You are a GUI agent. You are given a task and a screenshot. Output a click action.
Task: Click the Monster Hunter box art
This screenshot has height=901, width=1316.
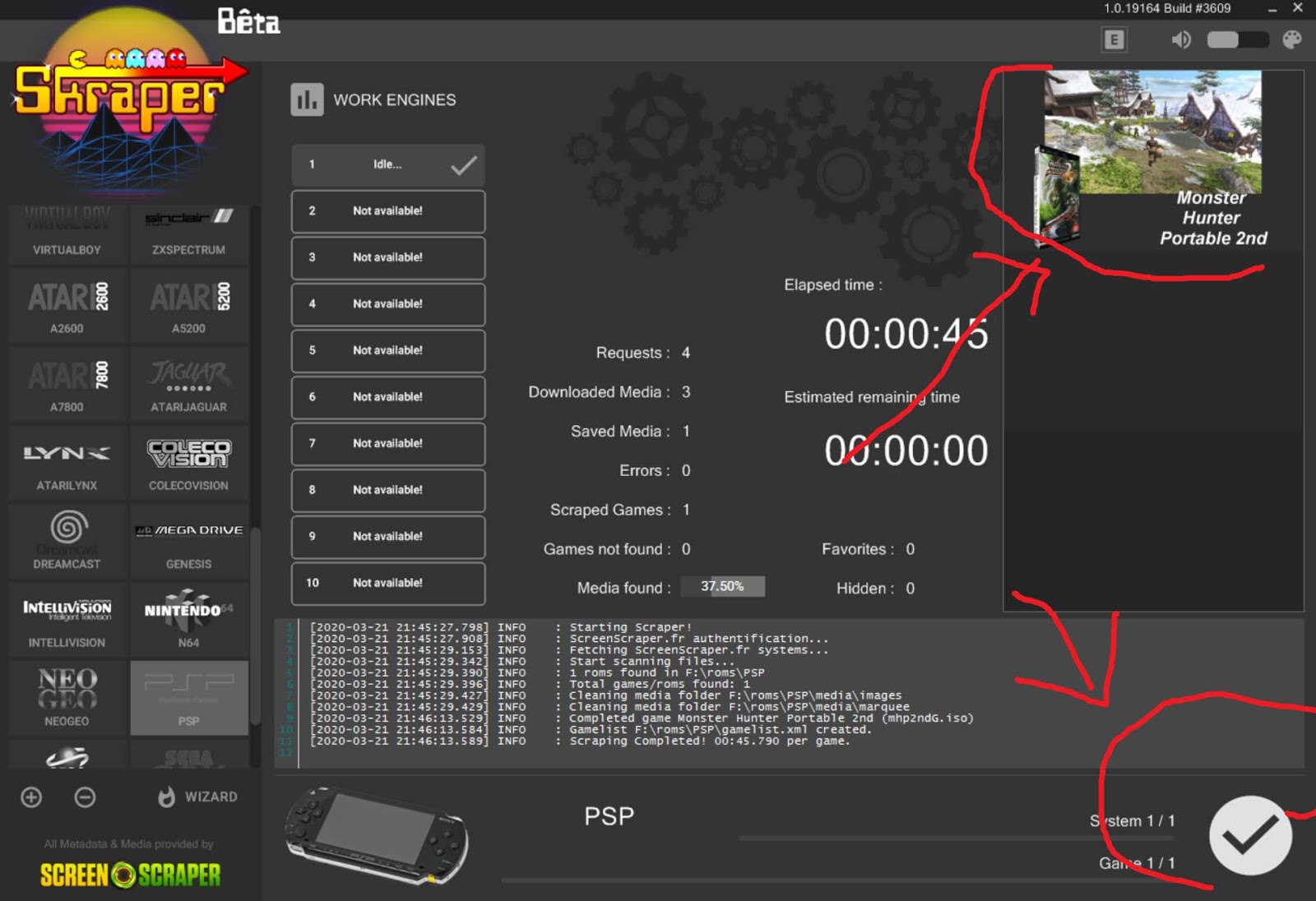click(x=1057, y=196)
